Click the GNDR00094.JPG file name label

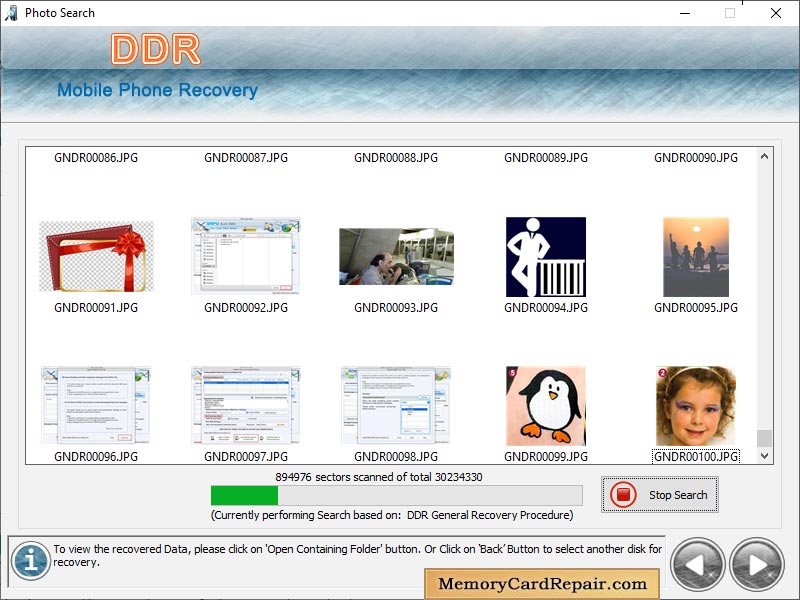546,308
